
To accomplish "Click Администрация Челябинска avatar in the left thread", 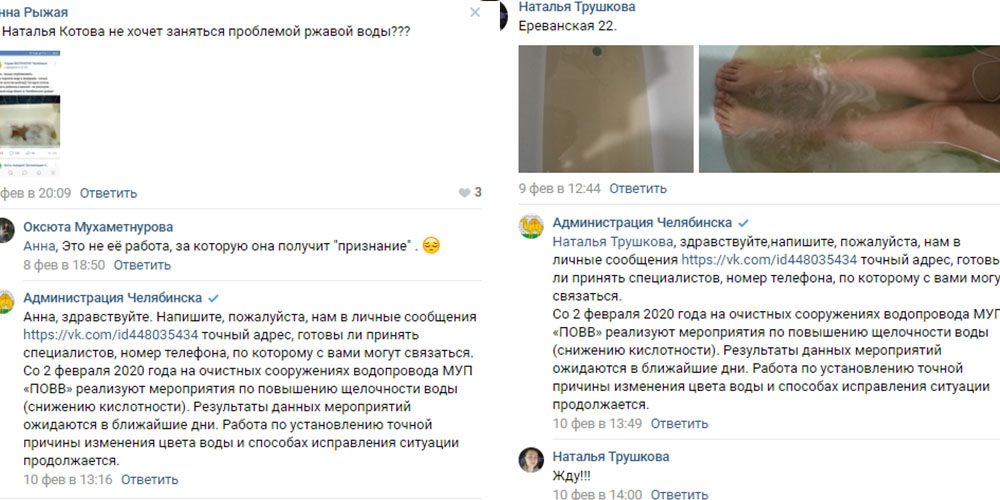I will [x=6, y=301].
